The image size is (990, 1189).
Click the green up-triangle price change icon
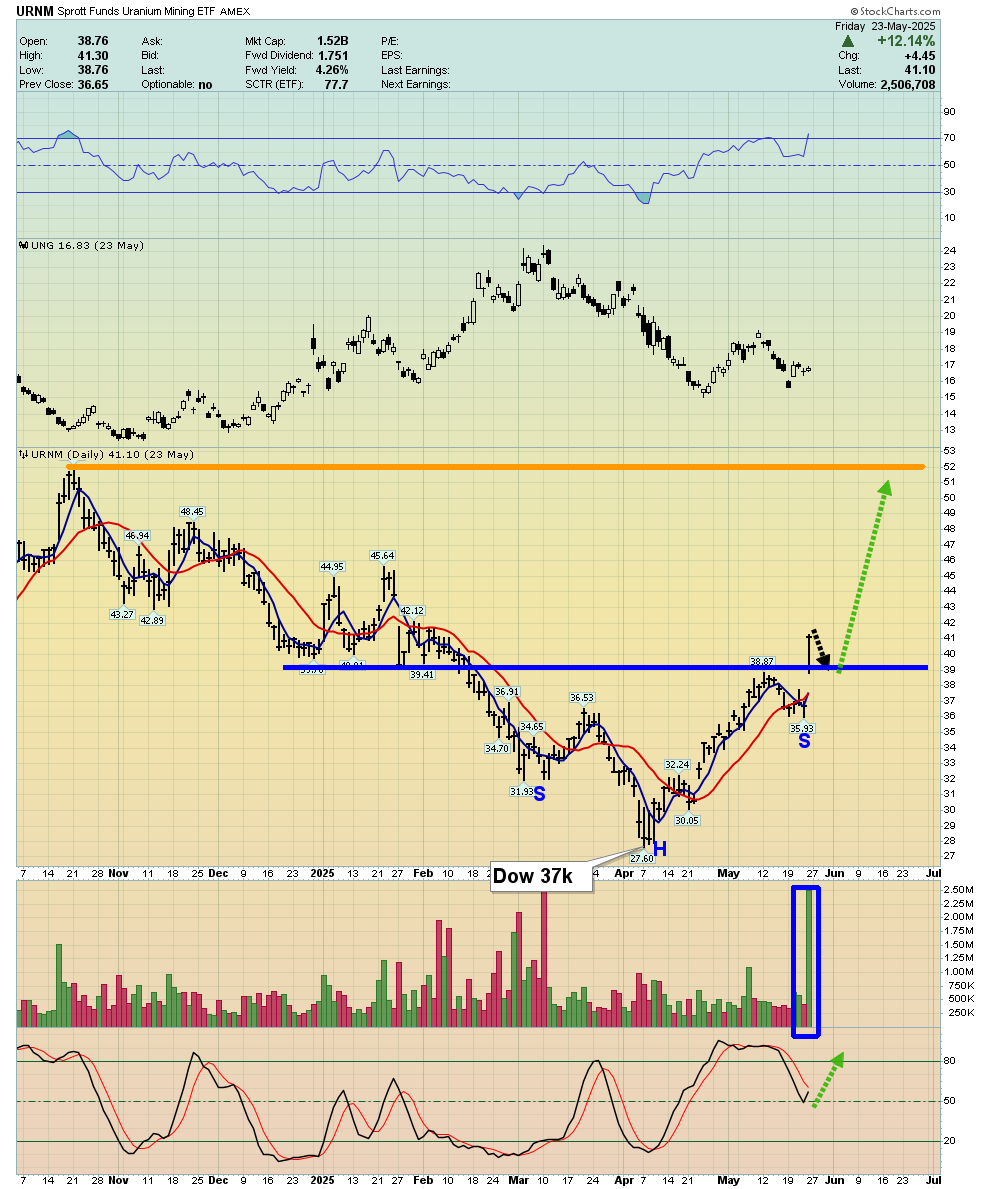848,42
